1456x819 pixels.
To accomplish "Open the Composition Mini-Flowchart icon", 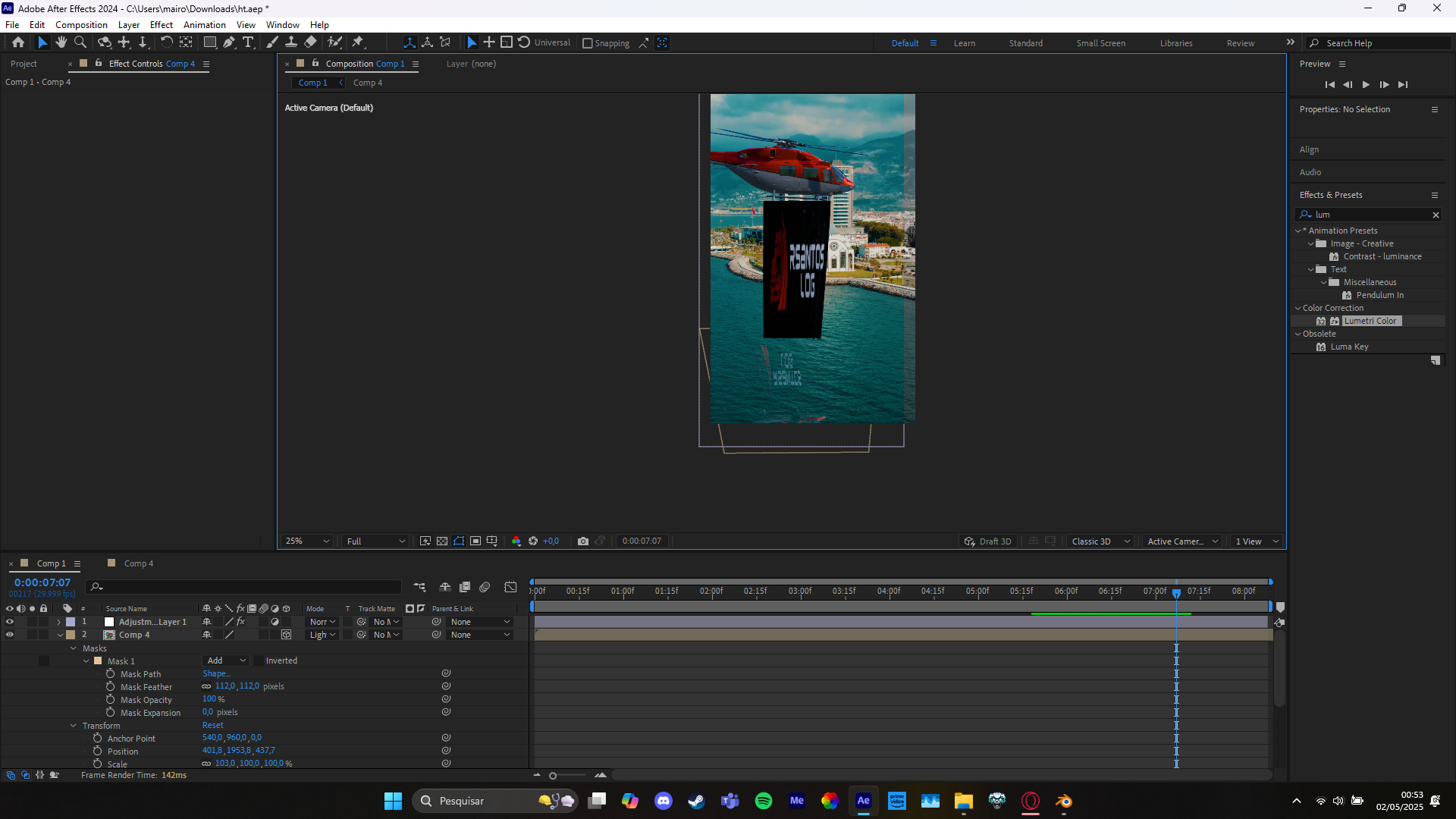I will coord(419,587).
